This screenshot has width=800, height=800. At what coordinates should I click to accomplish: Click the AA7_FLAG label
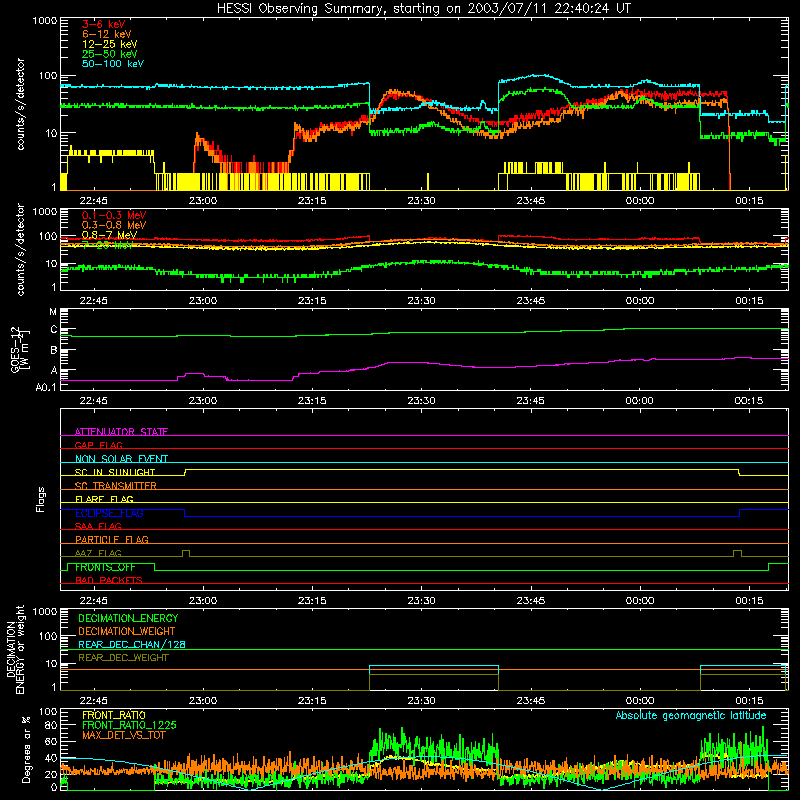98,553
